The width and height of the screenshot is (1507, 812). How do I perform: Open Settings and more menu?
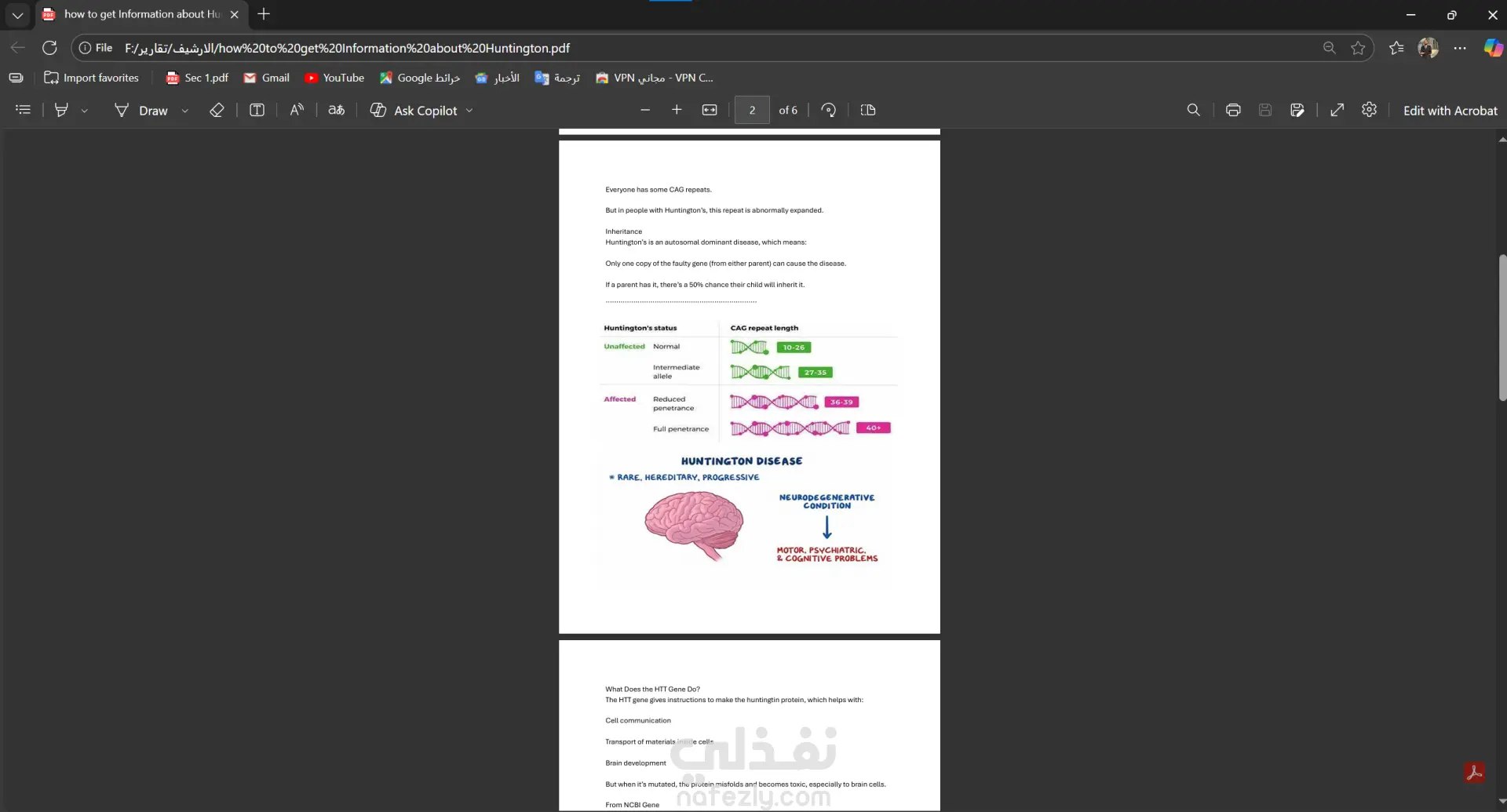[1460, 48]
